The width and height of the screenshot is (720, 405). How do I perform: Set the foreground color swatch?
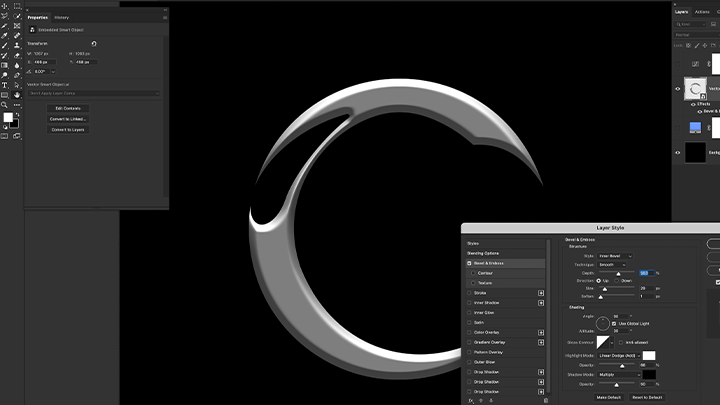[8, 118]
